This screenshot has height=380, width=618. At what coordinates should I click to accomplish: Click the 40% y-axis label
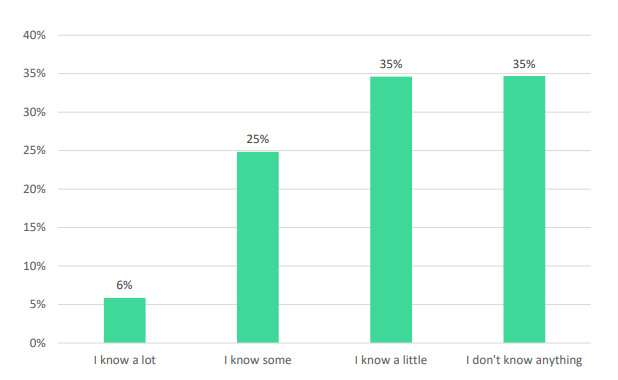pyautogui.click(x=34, y=35)
